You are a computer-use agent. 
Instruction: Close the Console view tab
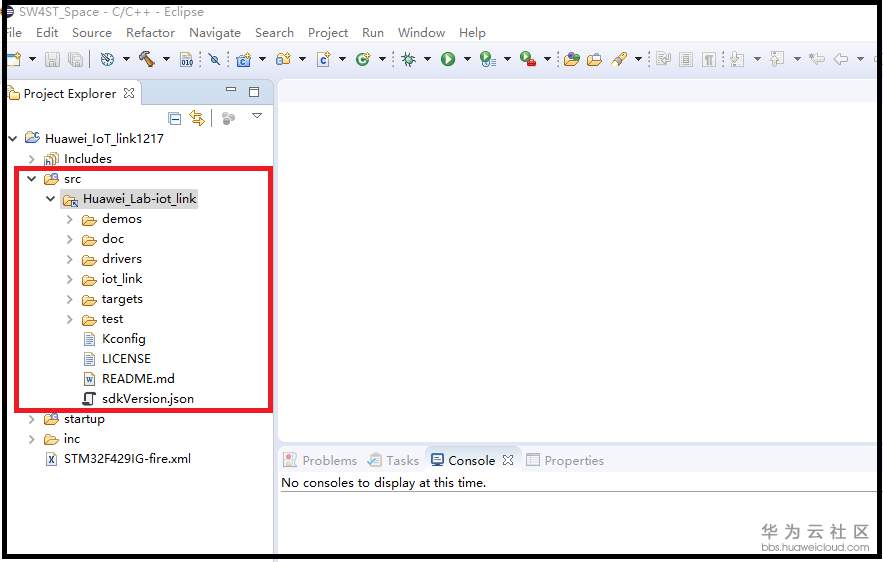(x=508, y=460)
